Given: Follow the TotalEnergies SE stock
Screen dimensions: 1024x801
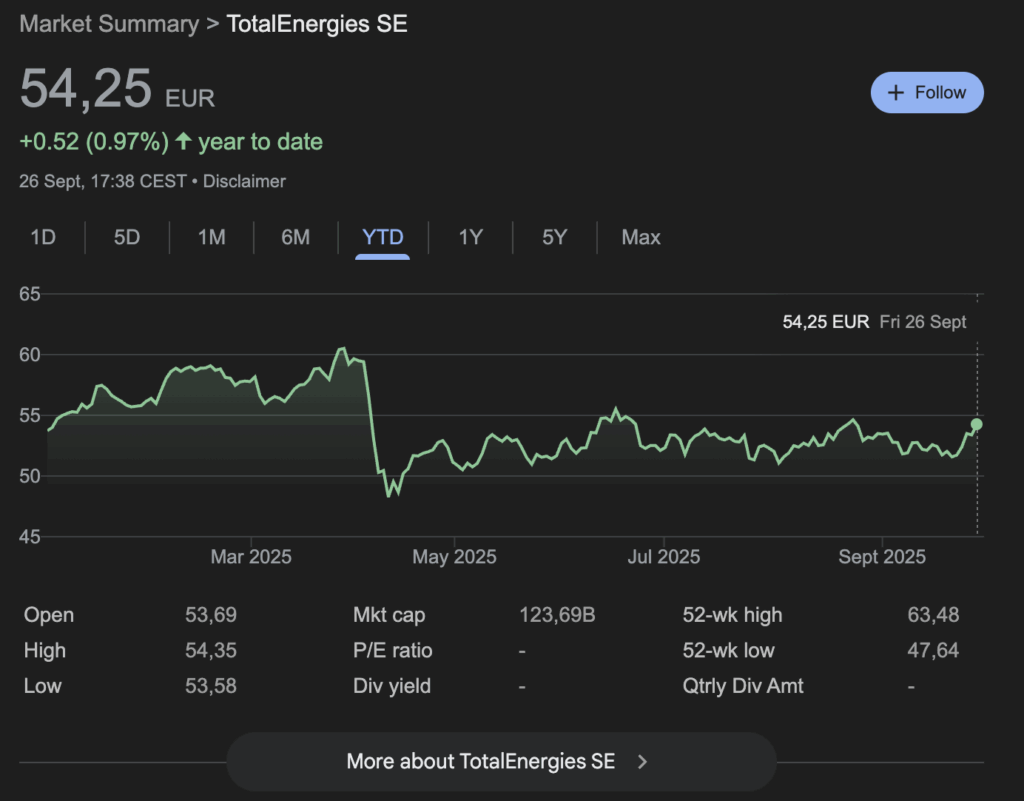Looking at the screenshot, I should pos(927,93).
